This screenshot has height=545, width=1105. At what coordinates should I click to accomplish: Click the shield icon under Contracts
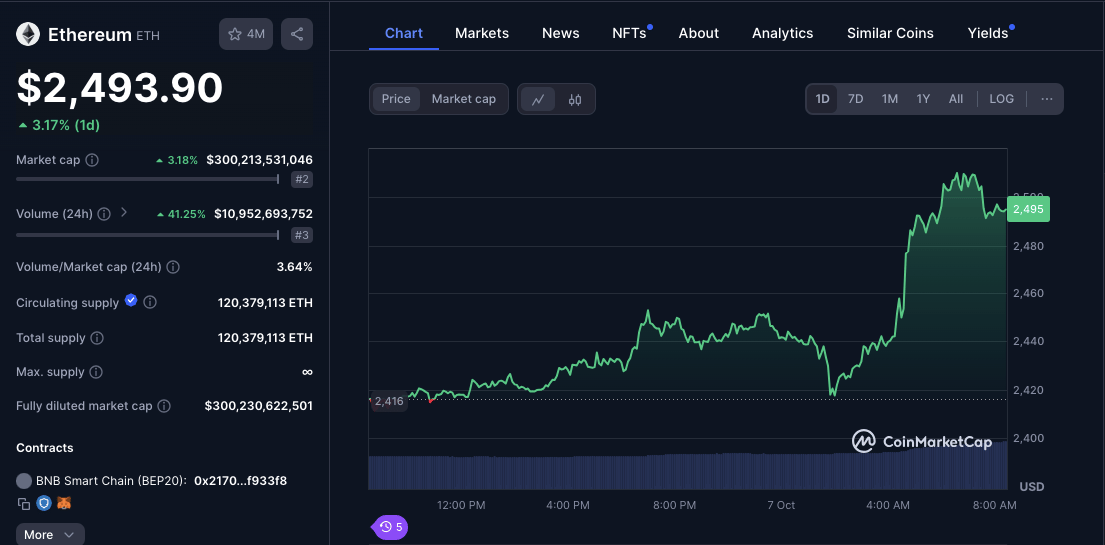44,503
